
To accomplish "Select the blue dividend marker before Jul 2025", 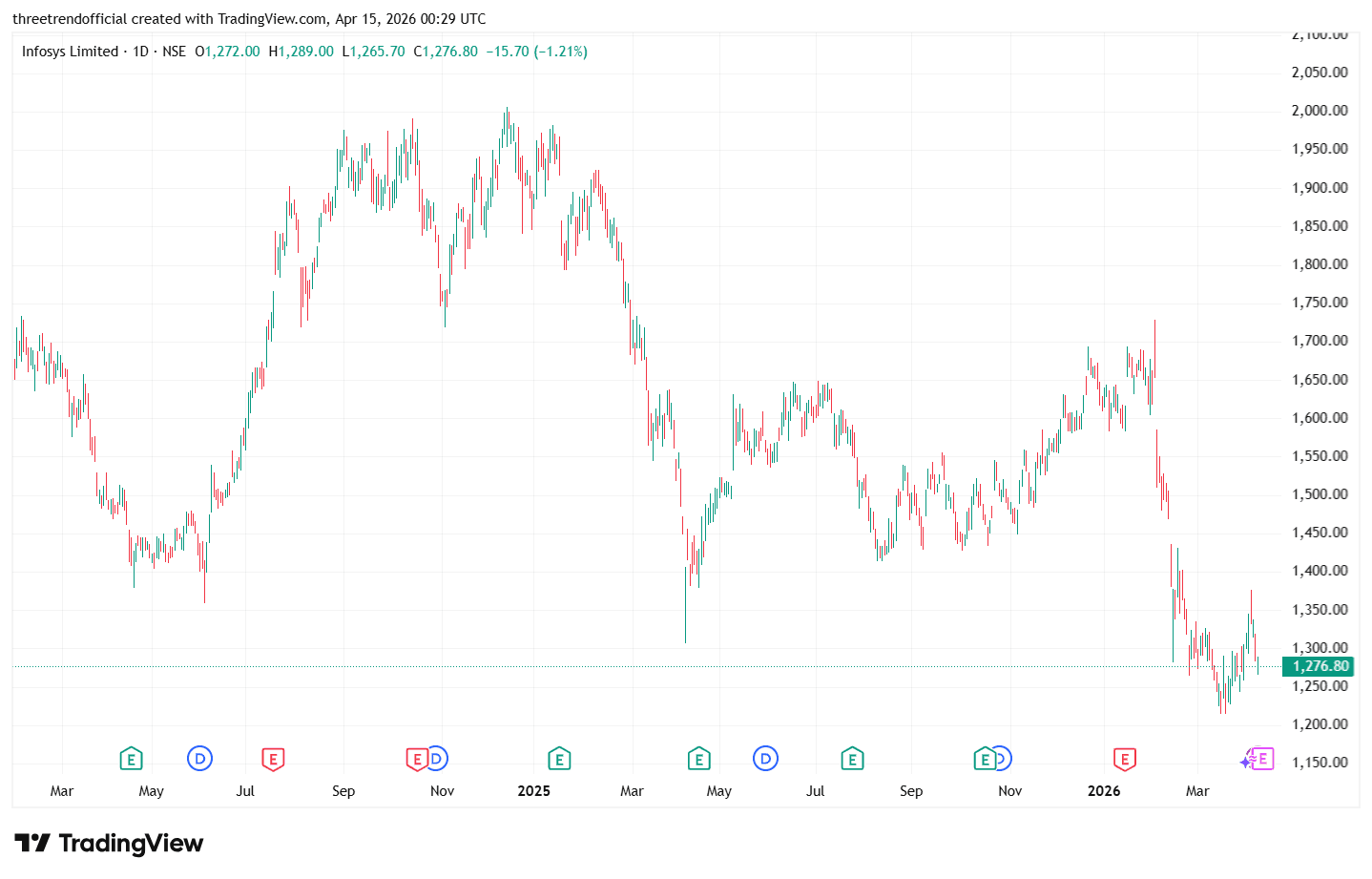I will click(x=765, y=759).
